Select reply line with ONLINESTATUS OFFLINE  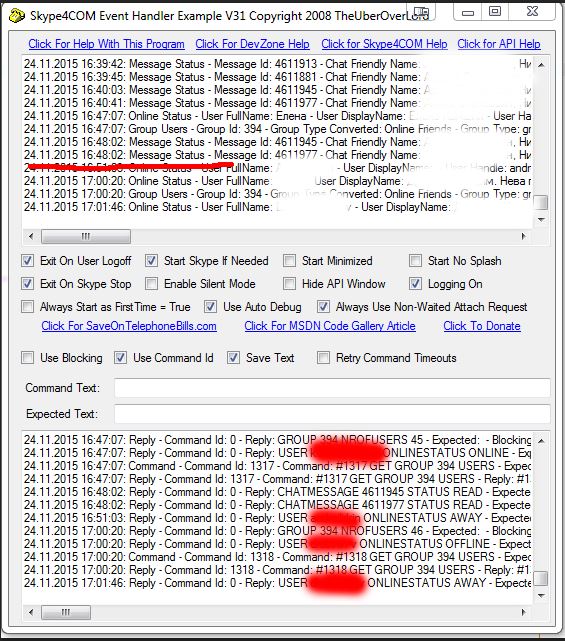click(x=277, y=544)
